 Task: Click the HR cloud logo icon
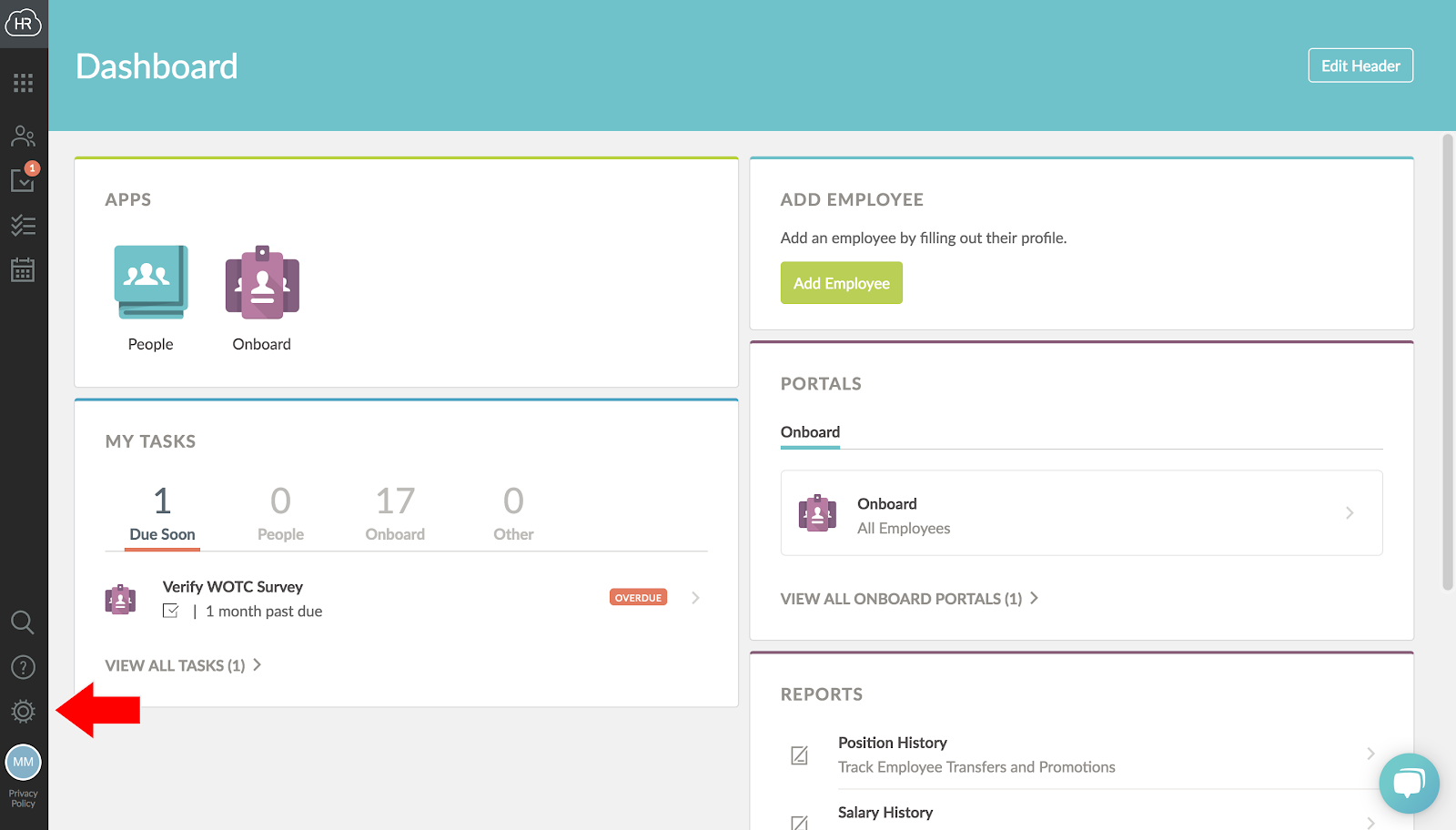pyautogui.click(x=24, y=24)
